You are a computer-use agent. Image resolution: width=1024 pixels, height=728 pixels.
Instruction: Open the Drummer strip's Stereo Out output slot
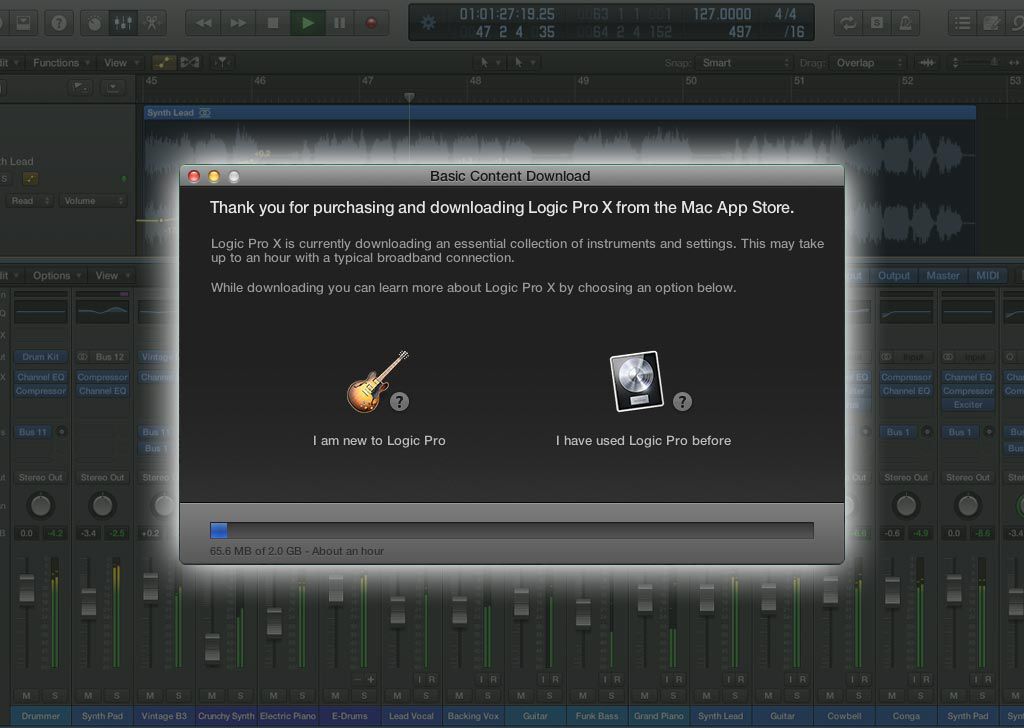tap(40, 477)
